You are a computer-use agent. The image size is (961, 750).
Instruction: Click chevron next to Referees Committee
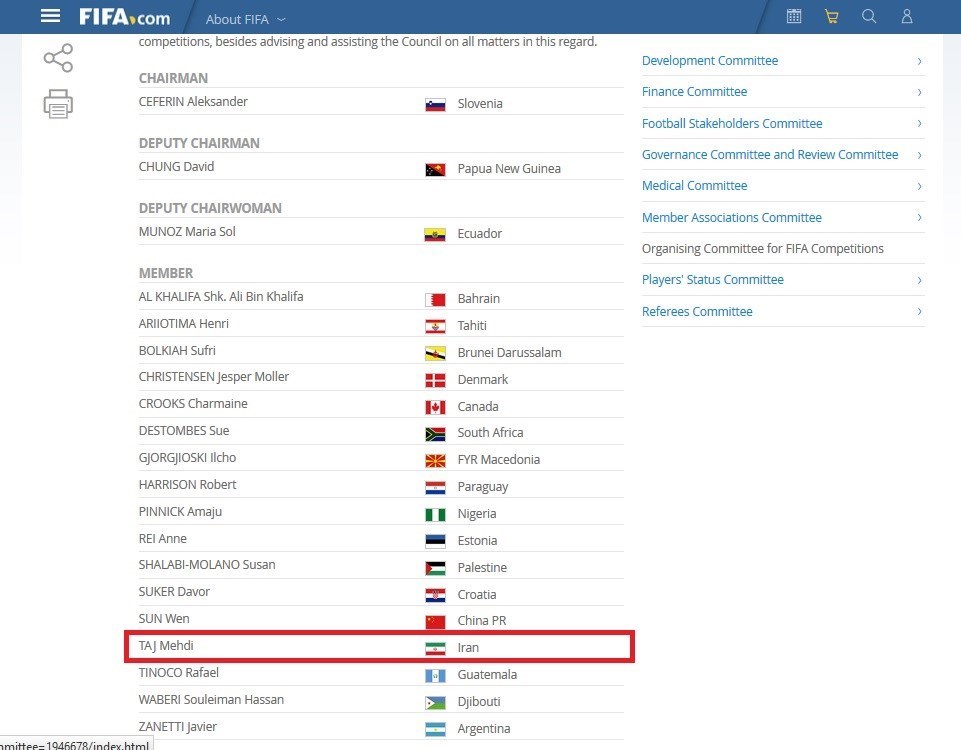tap(919, 312)
